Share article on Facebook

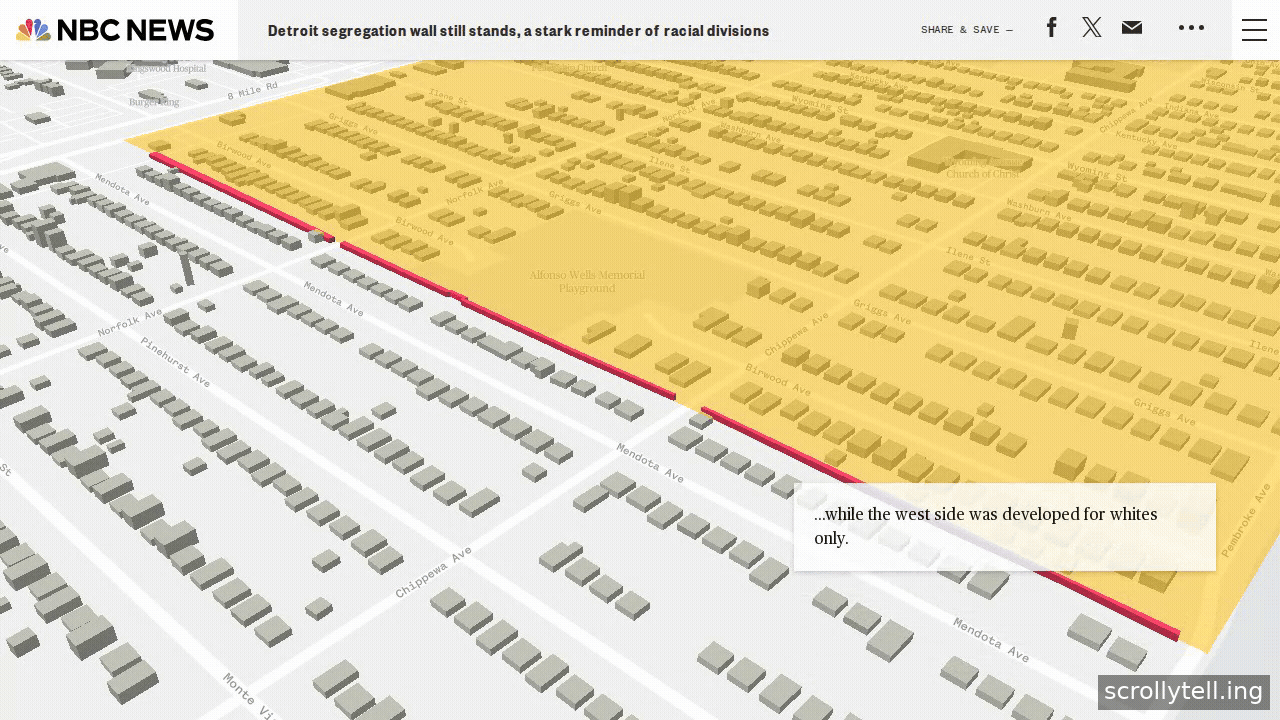[1051, 27]
